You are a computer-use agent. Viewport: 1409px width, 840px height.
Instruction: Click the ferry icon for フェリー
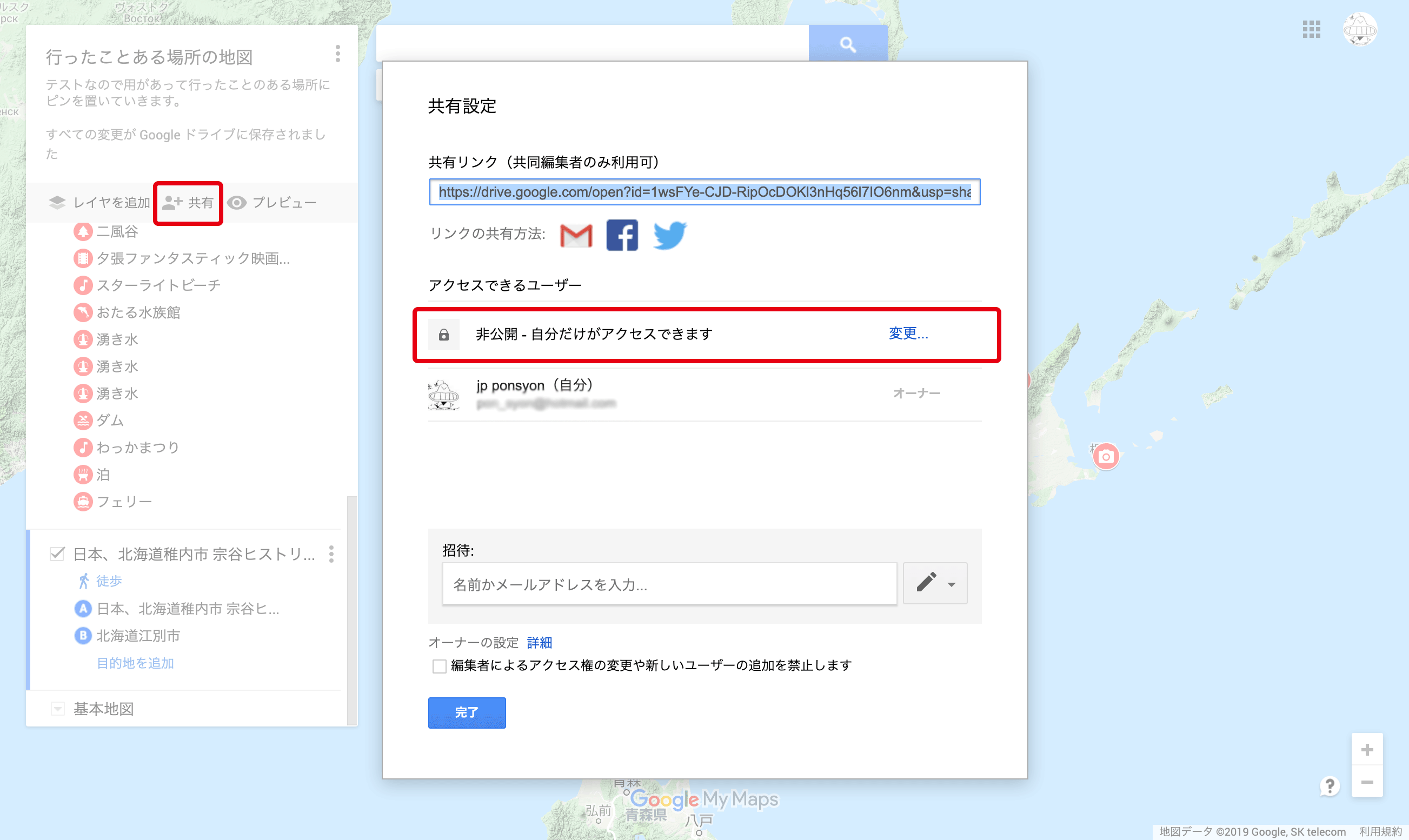point(83,502)
